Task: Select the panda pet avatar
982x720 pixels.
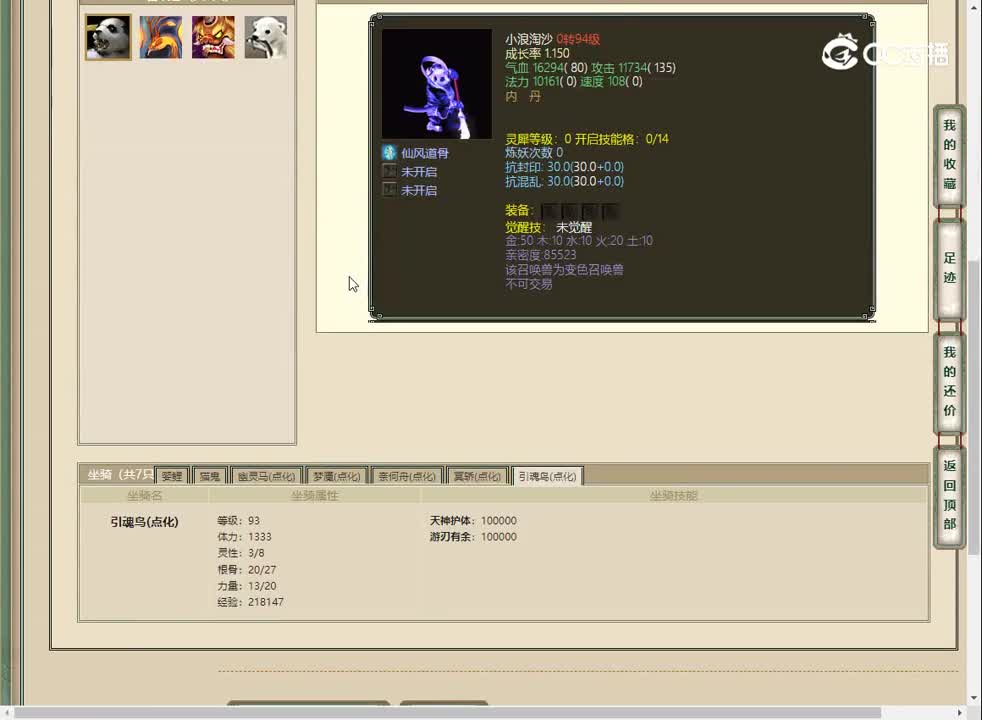Action: coord(108,38)
